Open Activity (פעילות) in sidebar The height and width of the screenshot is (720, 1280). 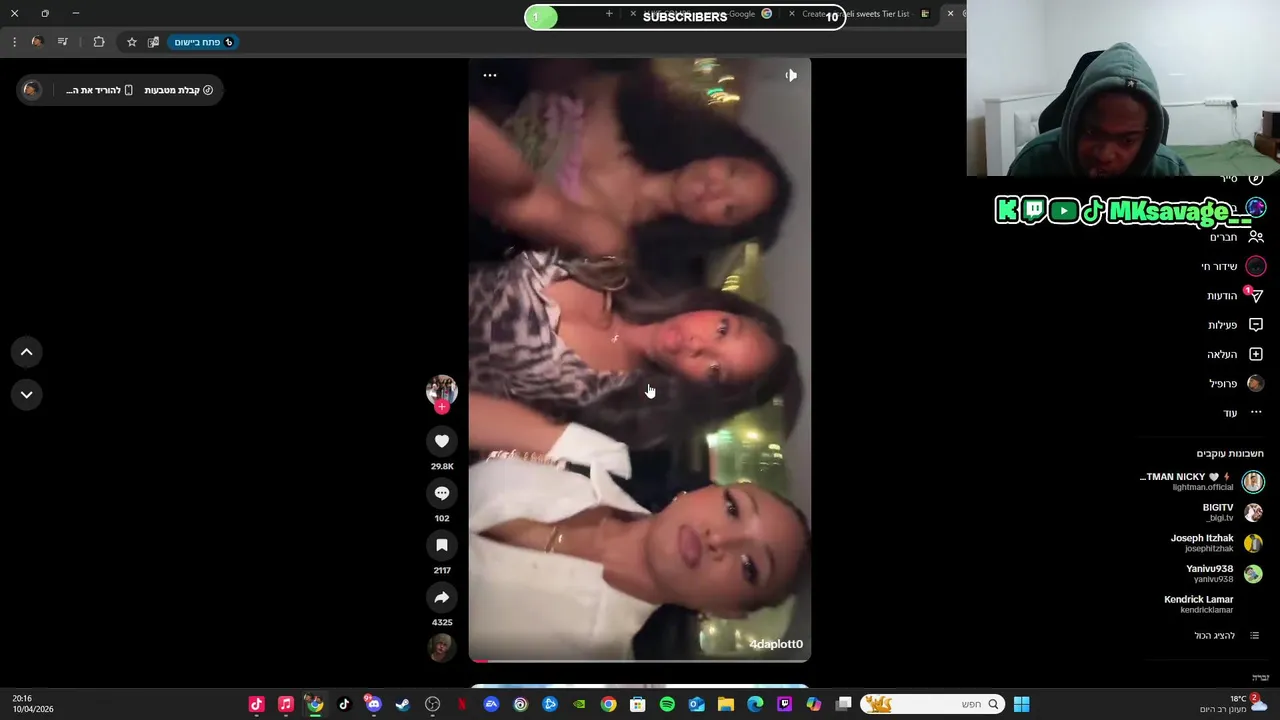(x=1235, y=325)
